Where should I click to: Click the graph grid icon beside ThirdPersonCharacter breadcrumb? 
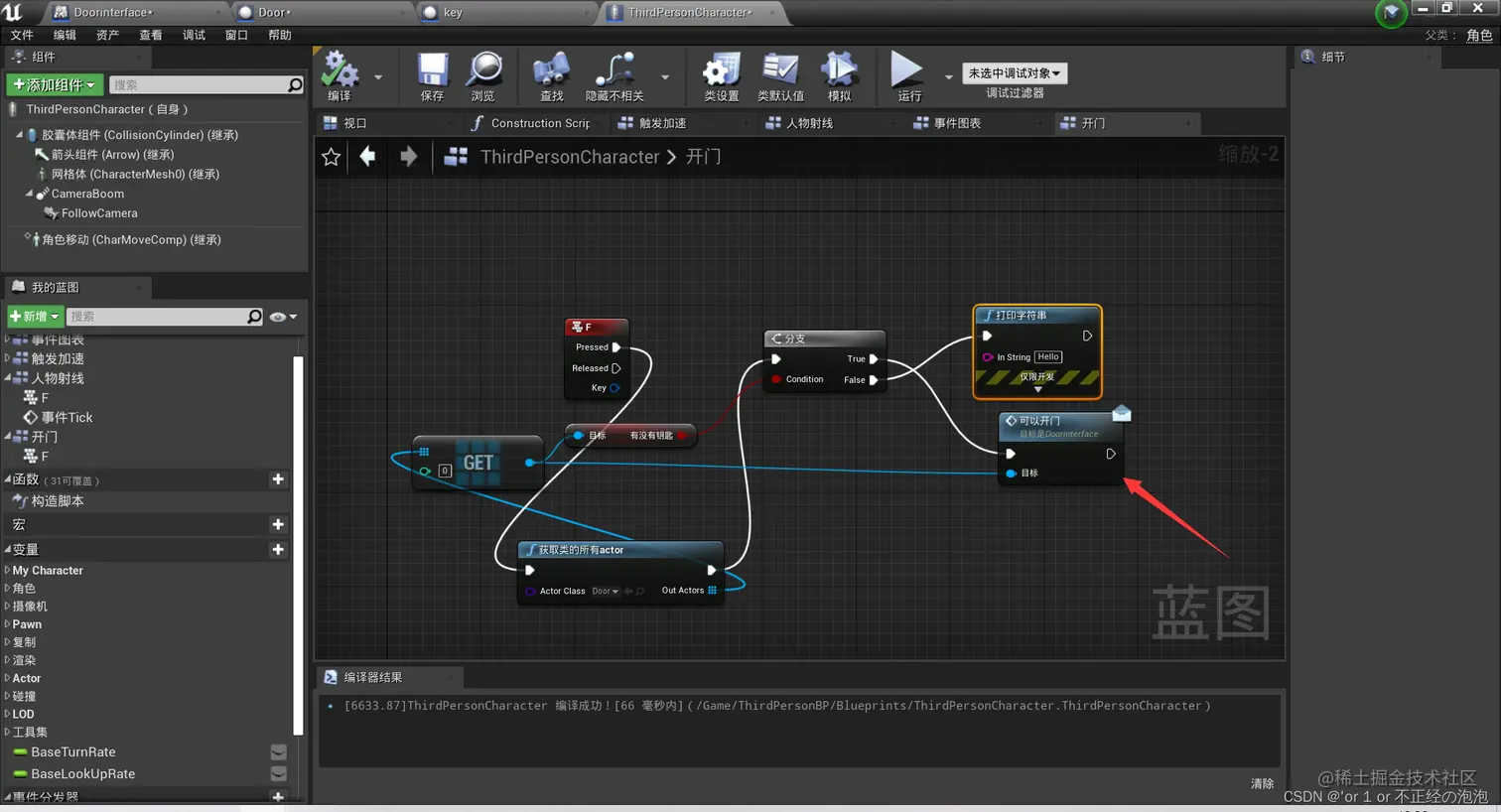pyautogui.click(x=456, y=157)
